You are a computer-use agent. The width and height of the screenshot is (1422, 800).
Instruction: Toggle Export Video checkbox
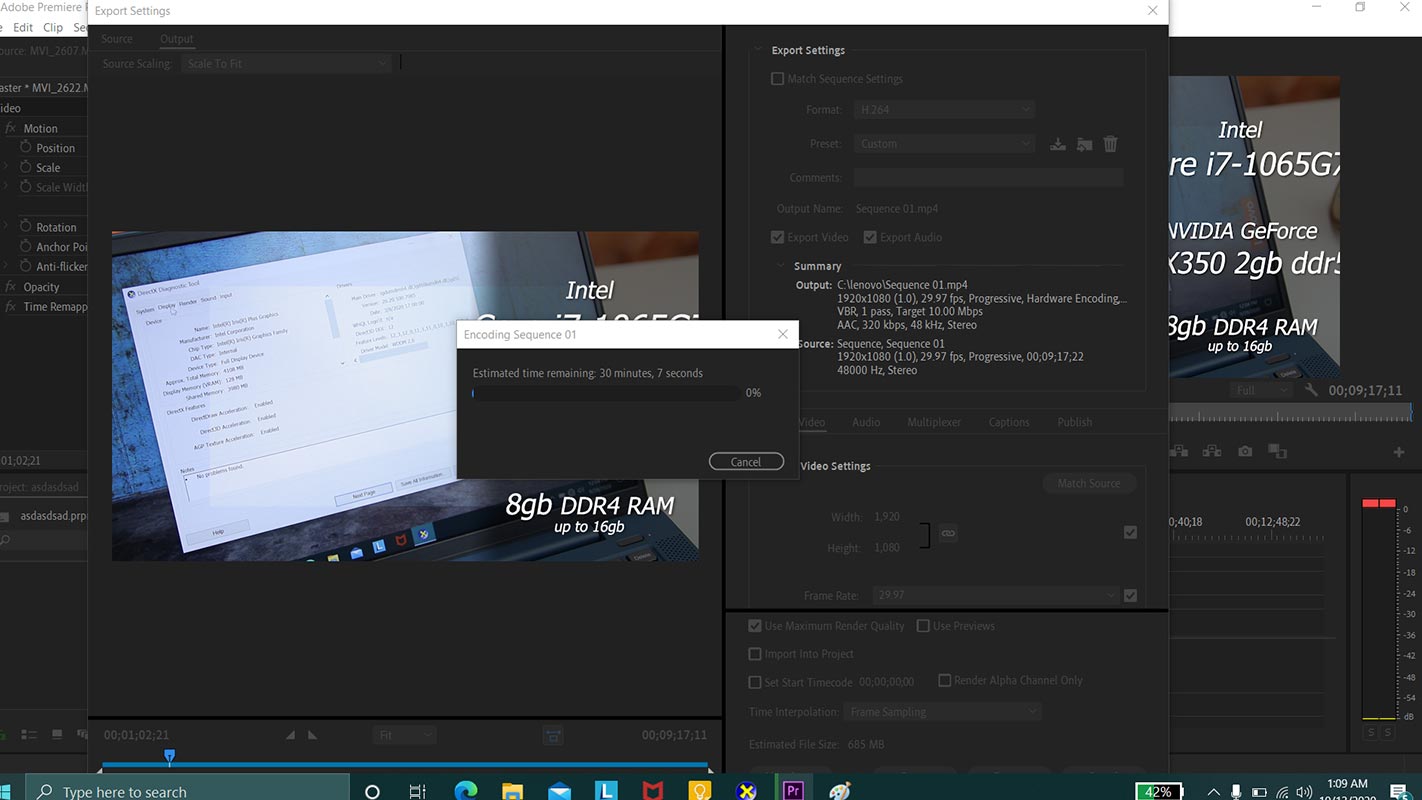point(777,238)
